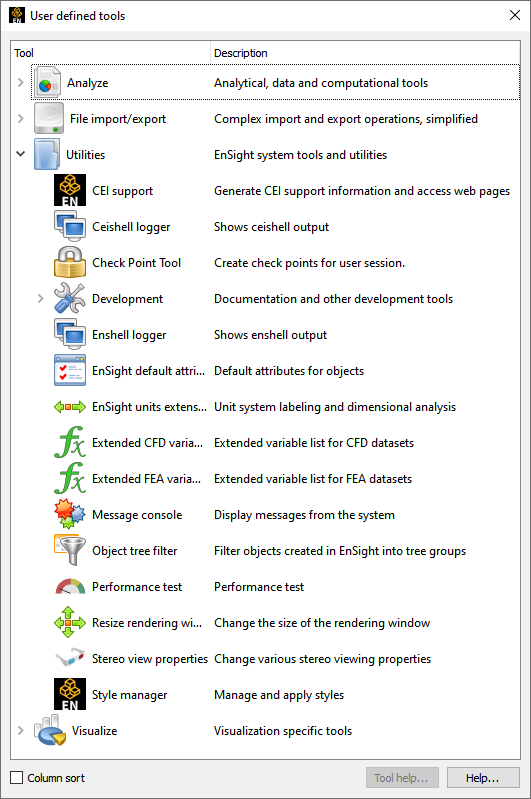Click the Ceishell logger monitors icon
531x799 pixels.
point(70,226)
